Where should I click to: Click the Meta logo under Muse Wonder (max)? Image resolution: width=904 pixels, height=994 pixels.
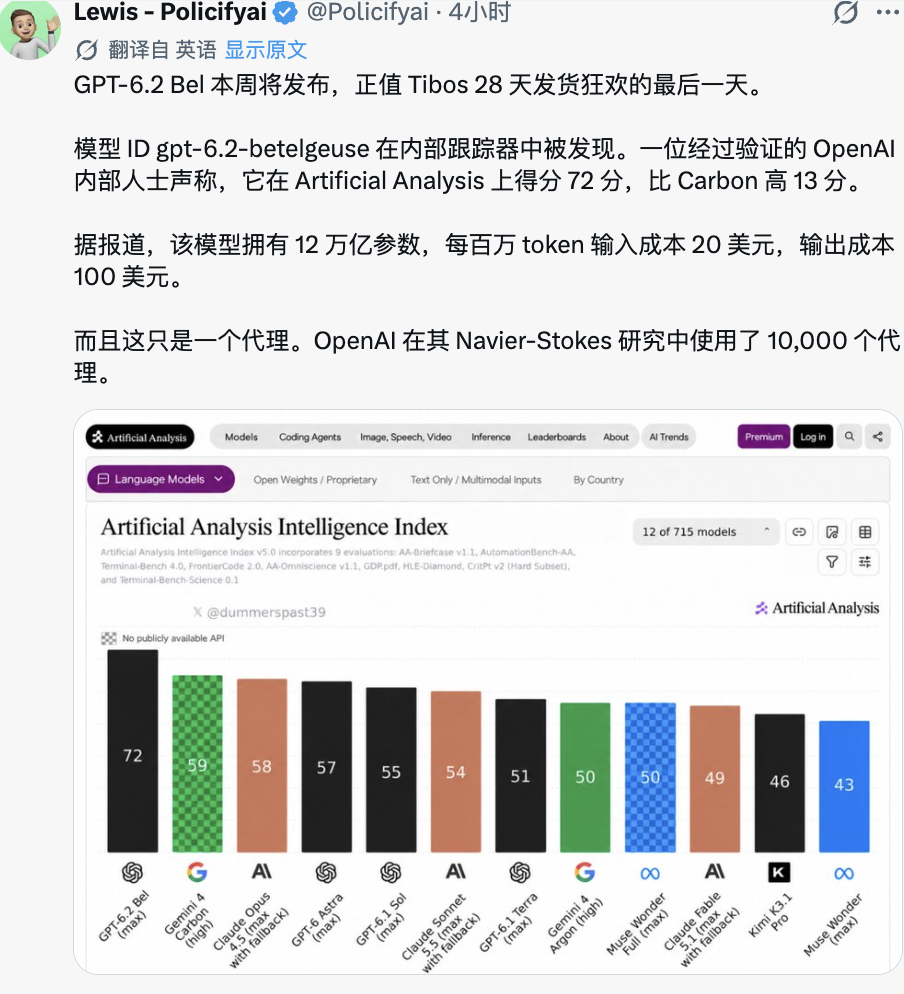tap(844, 874)
